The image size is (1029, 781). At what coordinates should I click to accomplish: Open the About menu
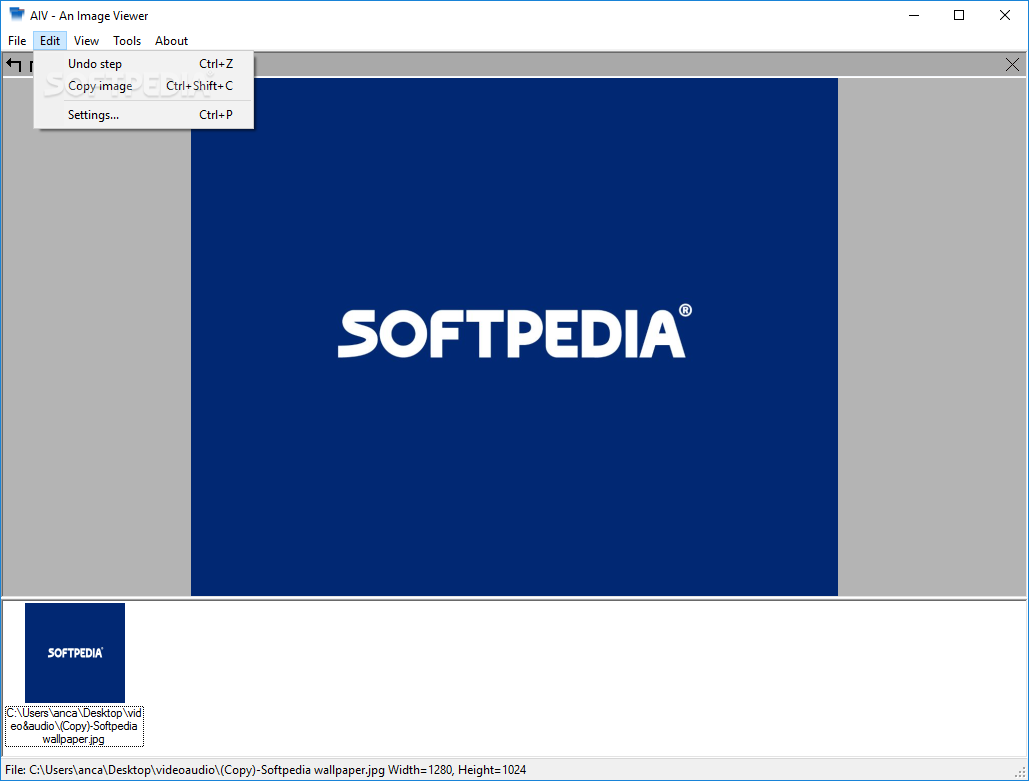[x=171, y=41]
